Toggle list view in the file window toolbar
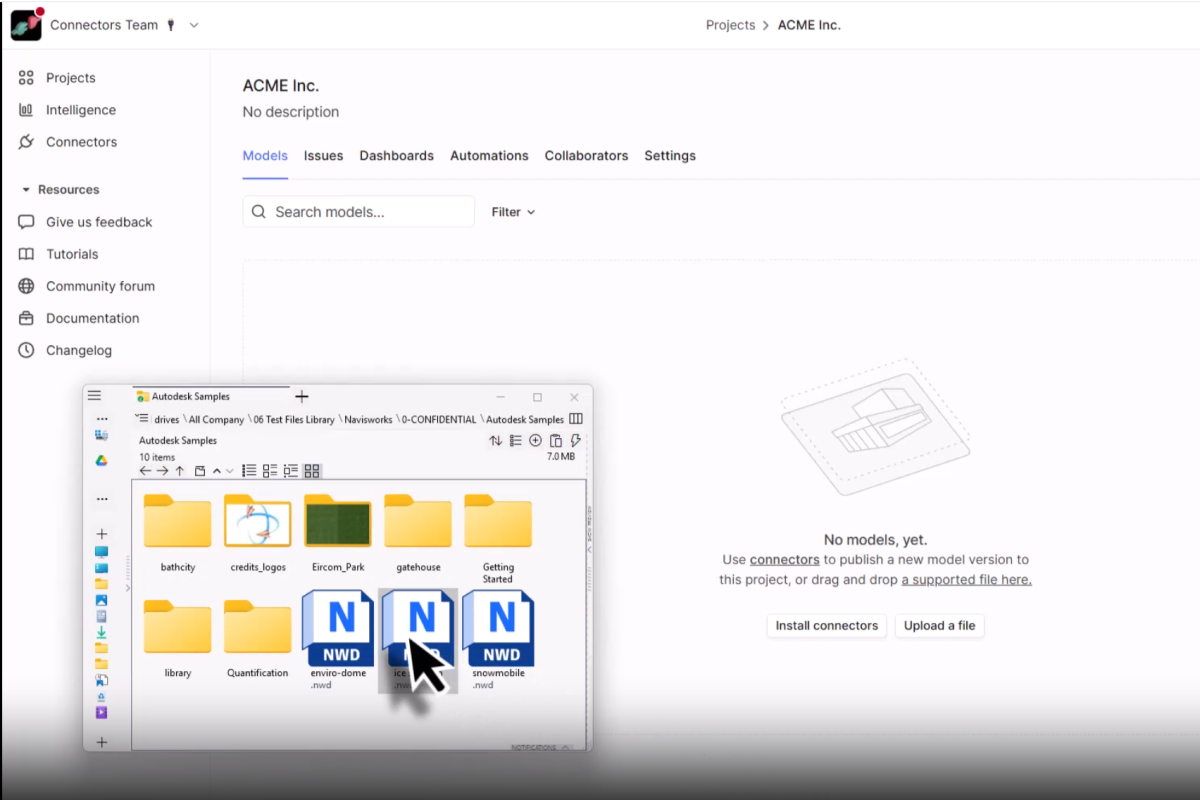 248,471
